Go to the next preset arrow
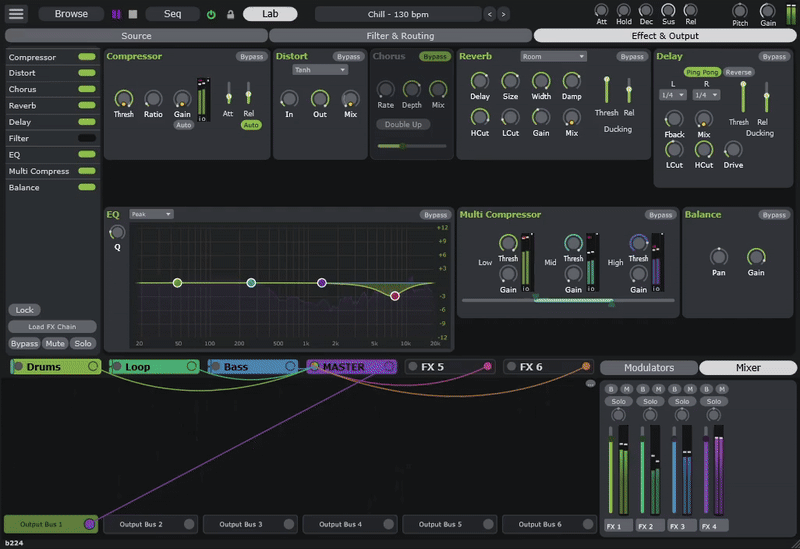Image resolution: width=800 pixels, height=549 pixels. pos(504,14)
